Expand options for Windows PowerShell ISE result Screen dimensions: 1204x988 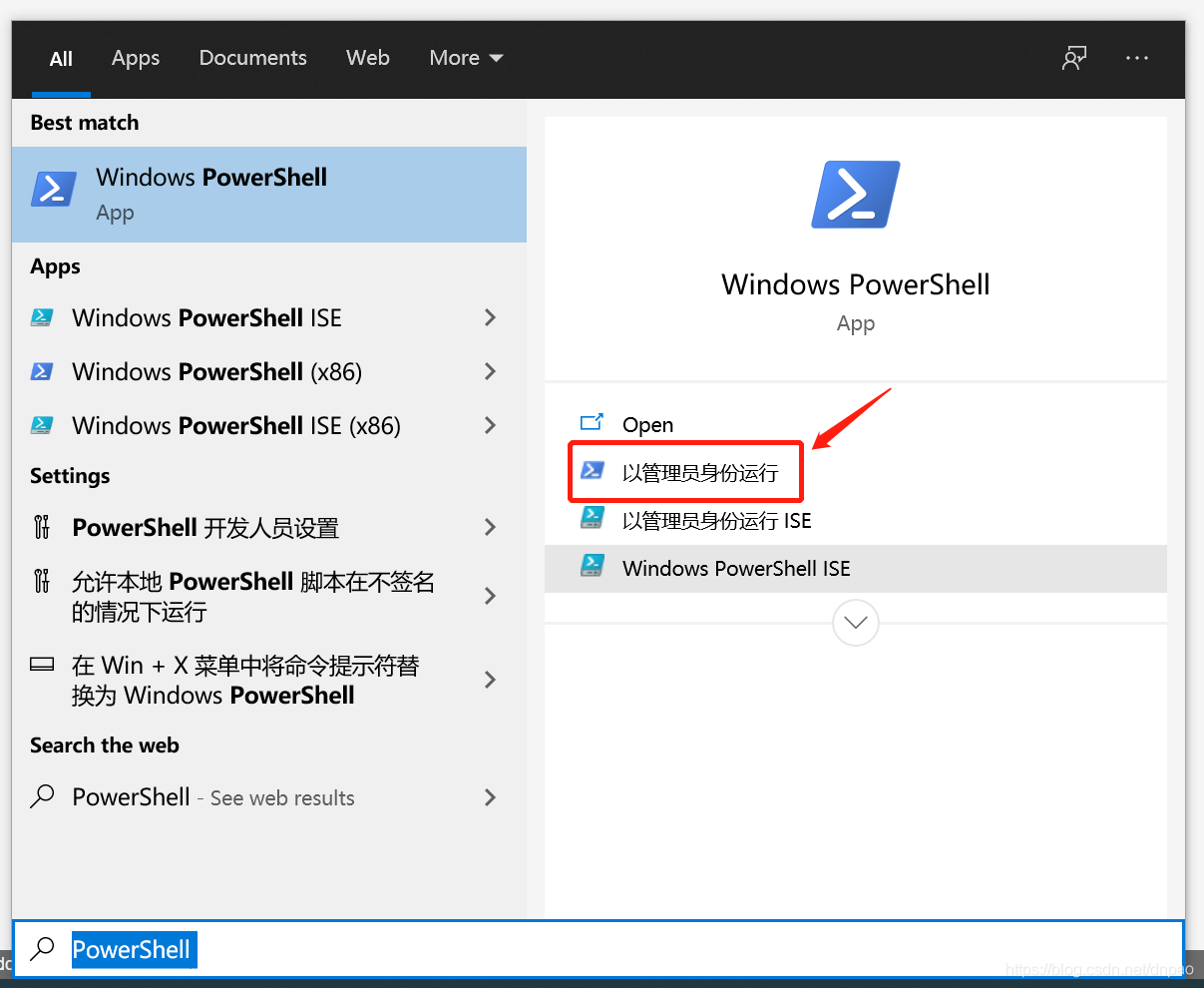490,317
